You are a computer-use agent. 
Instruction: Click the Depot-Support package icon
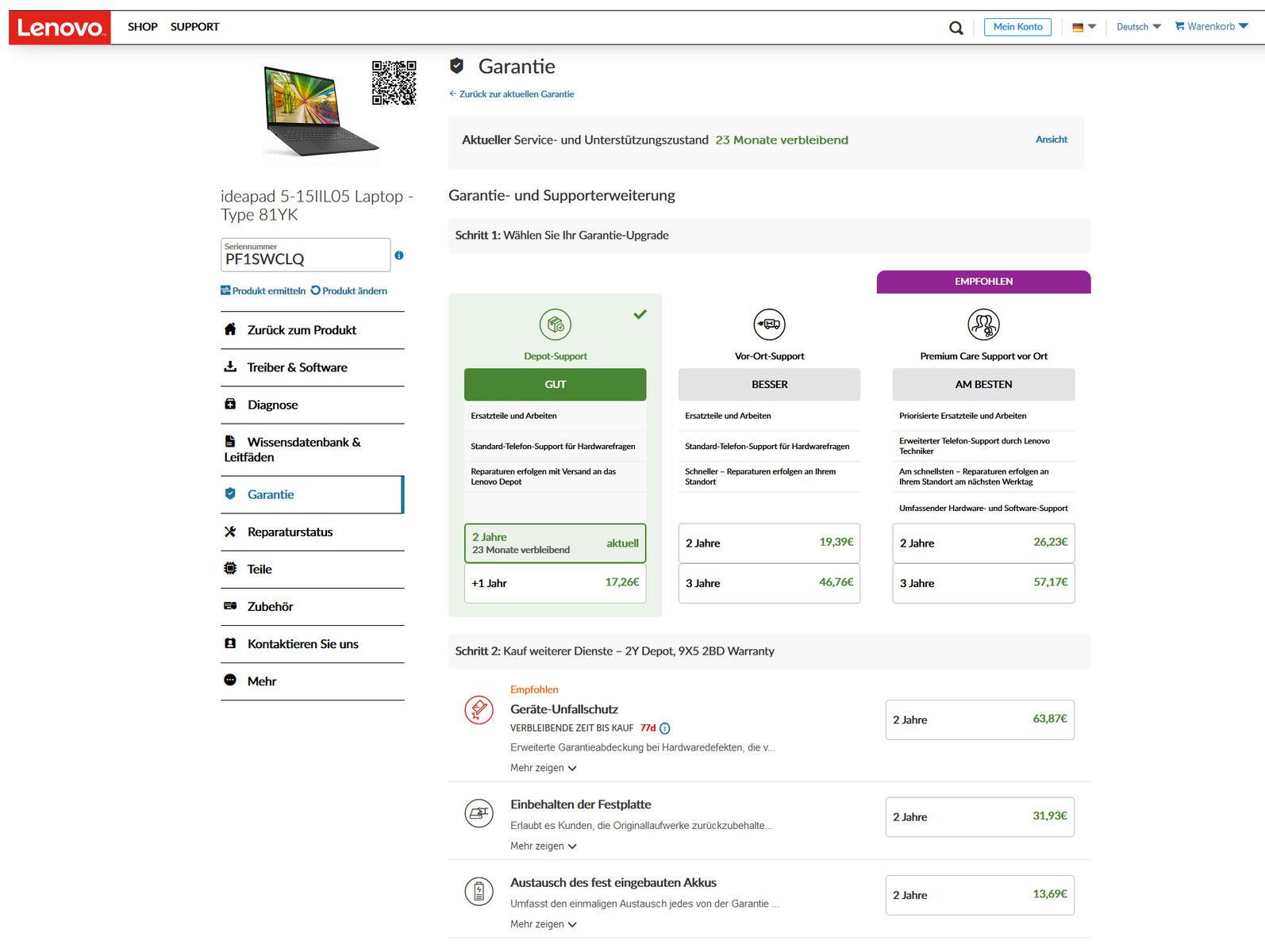556,324
